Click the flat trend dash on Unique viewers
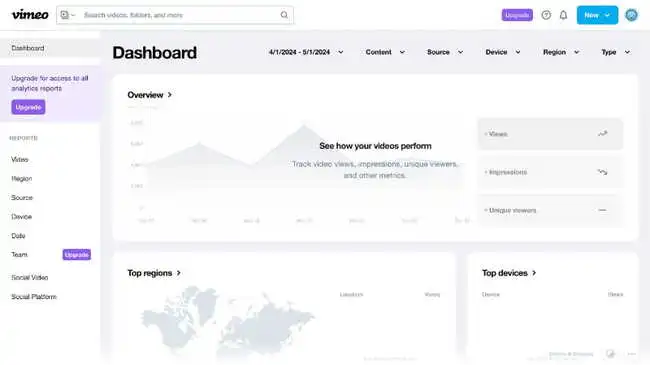Screen dimensions: 650x365 pos(602,210)
